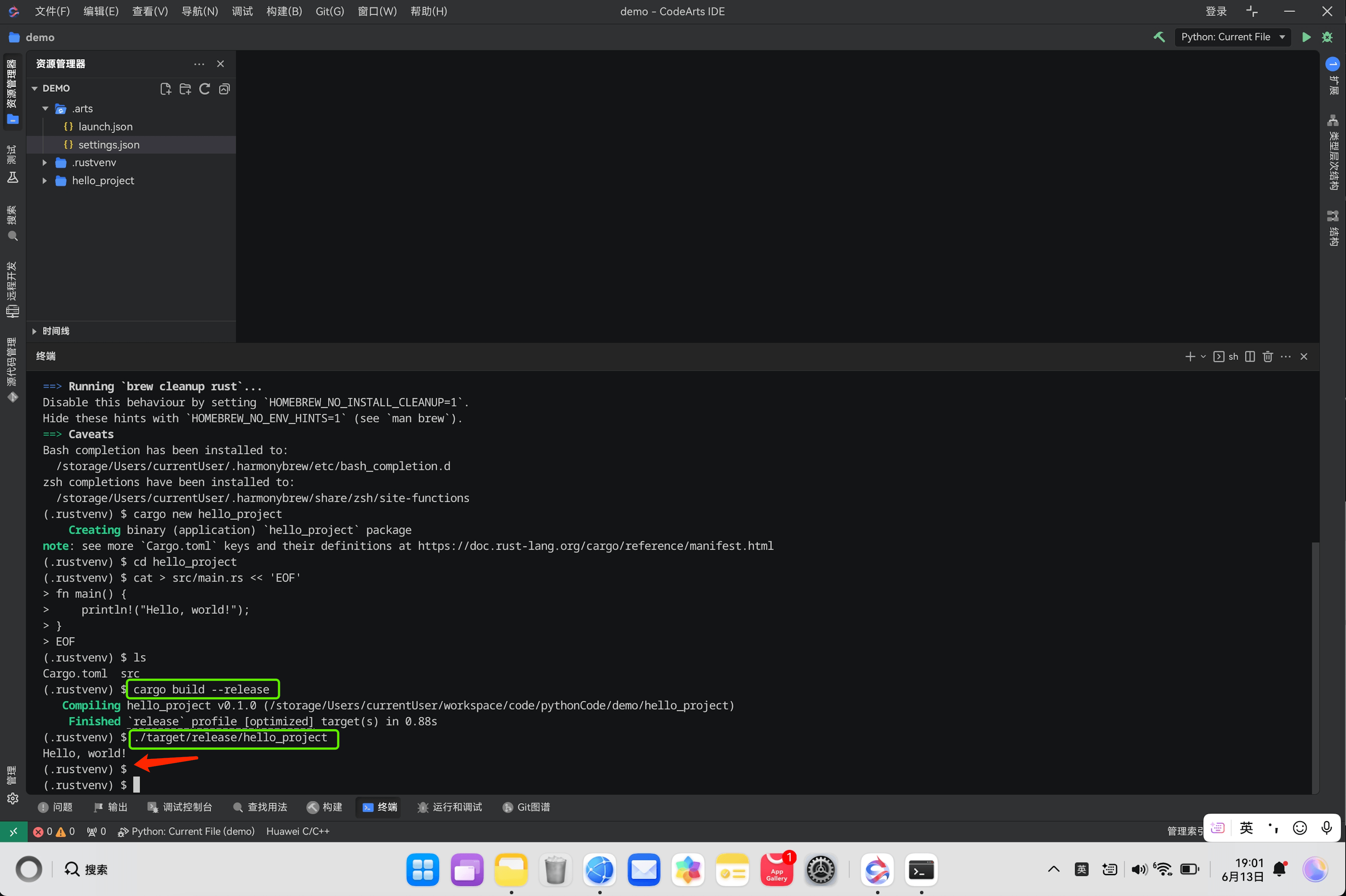The height and width of the screenshot is (896, 1346).
Task: Open the 窗口(W) menu
Action: pos(377,12)
